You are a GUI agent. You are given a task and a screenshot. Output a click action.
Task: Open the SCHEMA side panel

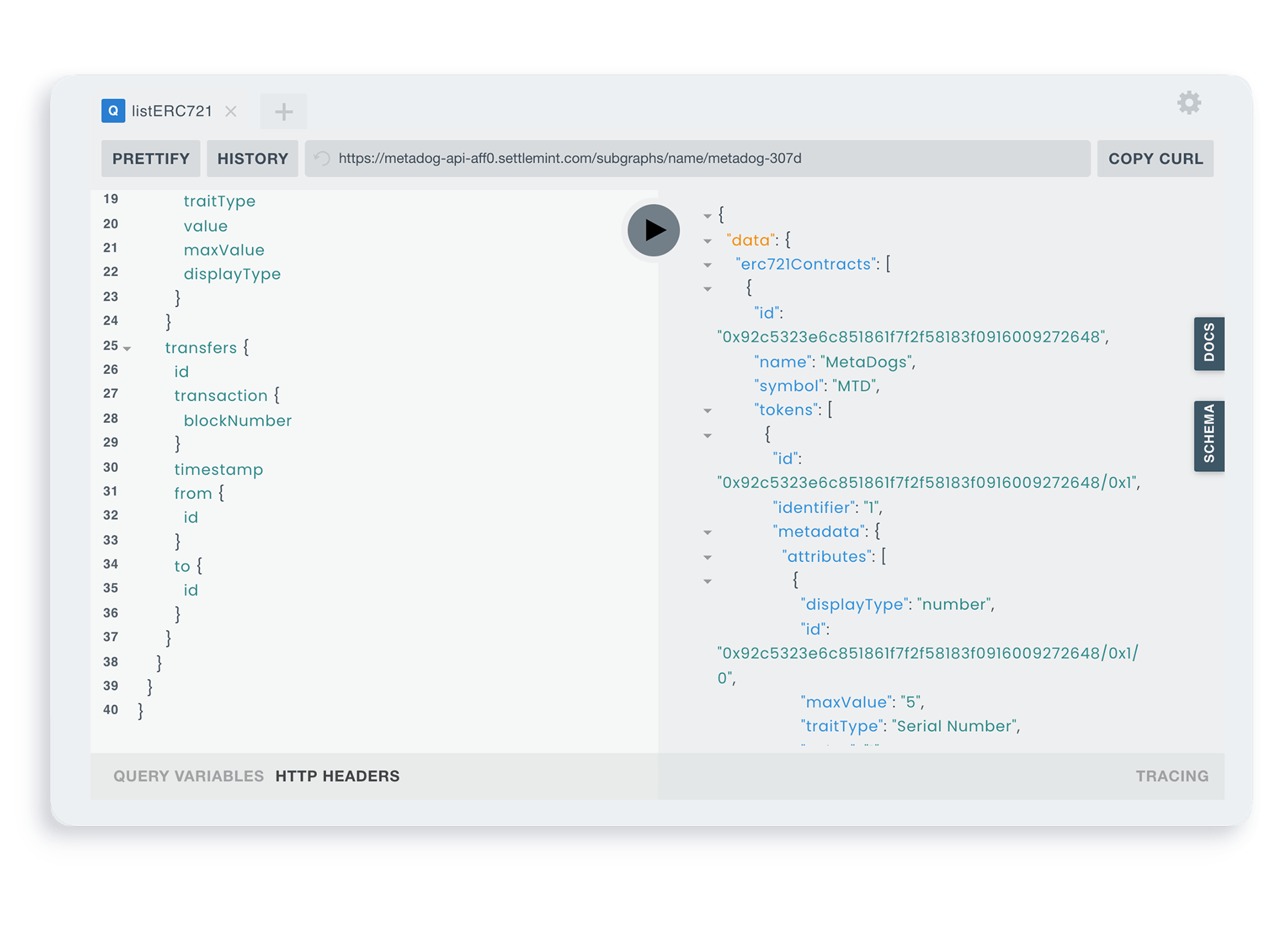click(1209, 435)
